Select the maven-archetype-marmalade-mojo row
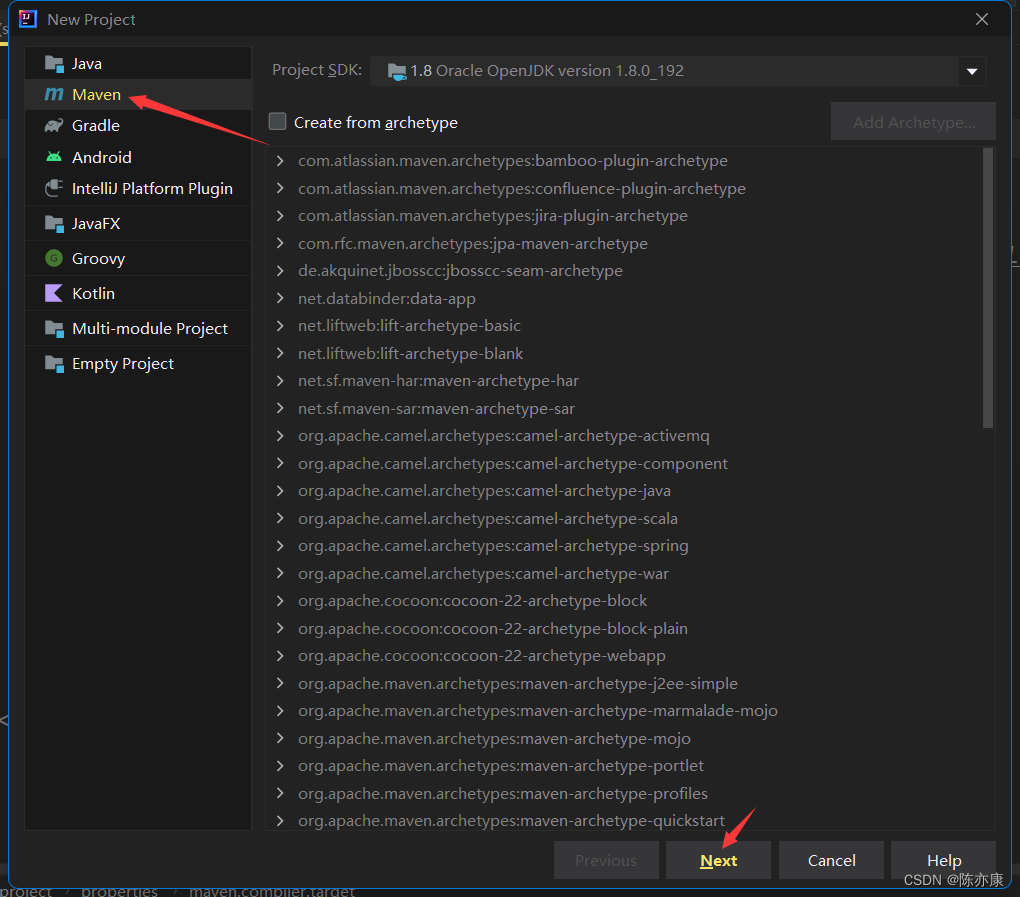The width and height of the screenshot is (1020, 897). (624, 711)
